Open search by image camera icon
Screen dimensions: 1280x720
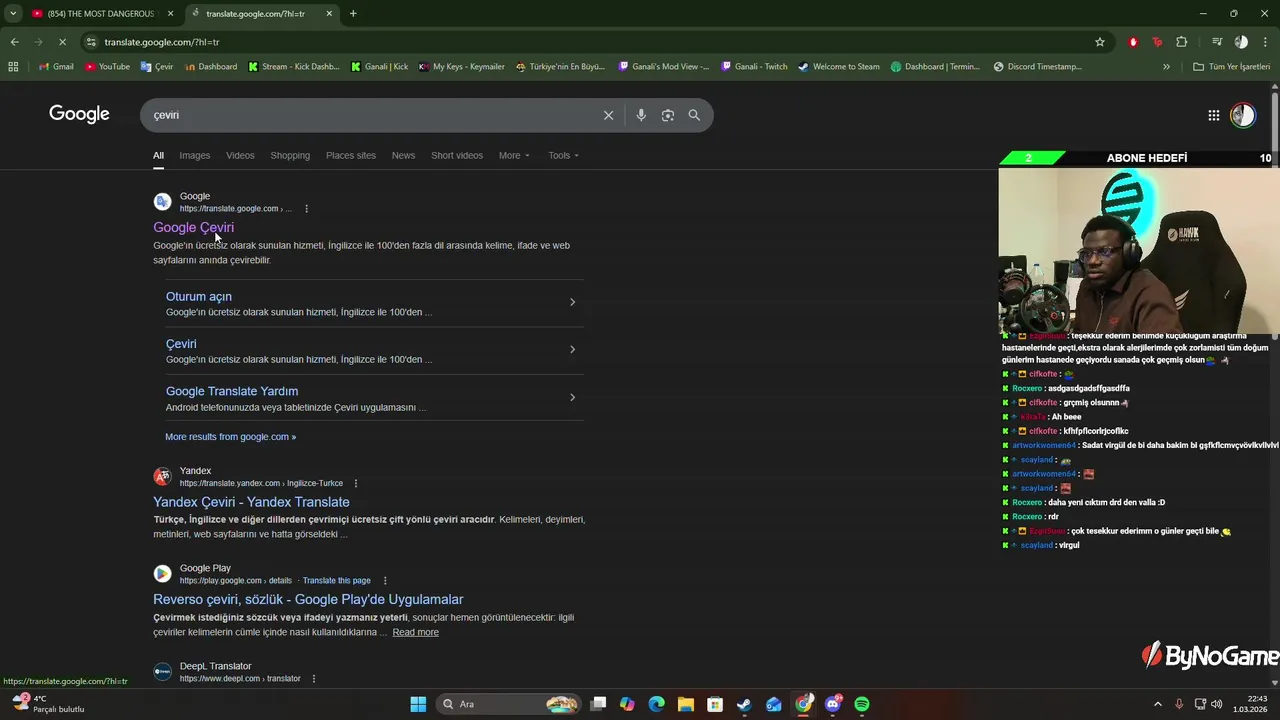[x=668, y=115]
